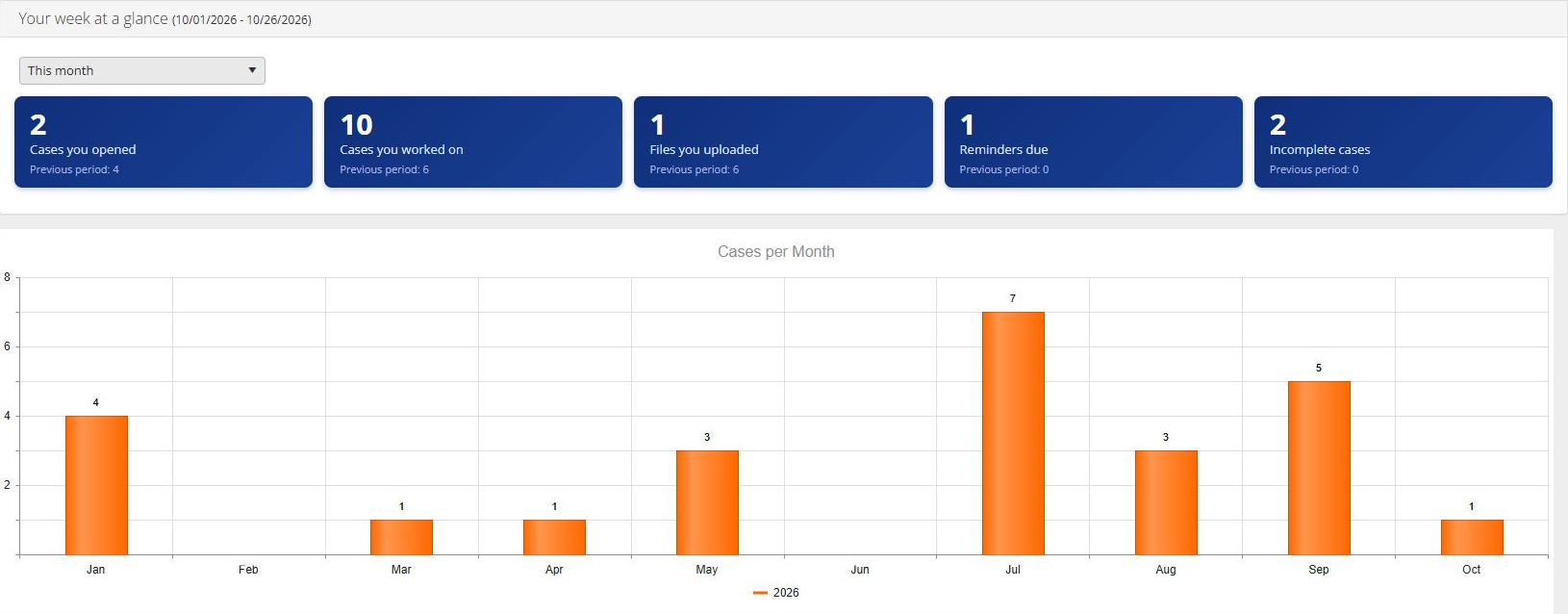
Task: Toggle the 2026 legend series
Action: coord(776,593)
